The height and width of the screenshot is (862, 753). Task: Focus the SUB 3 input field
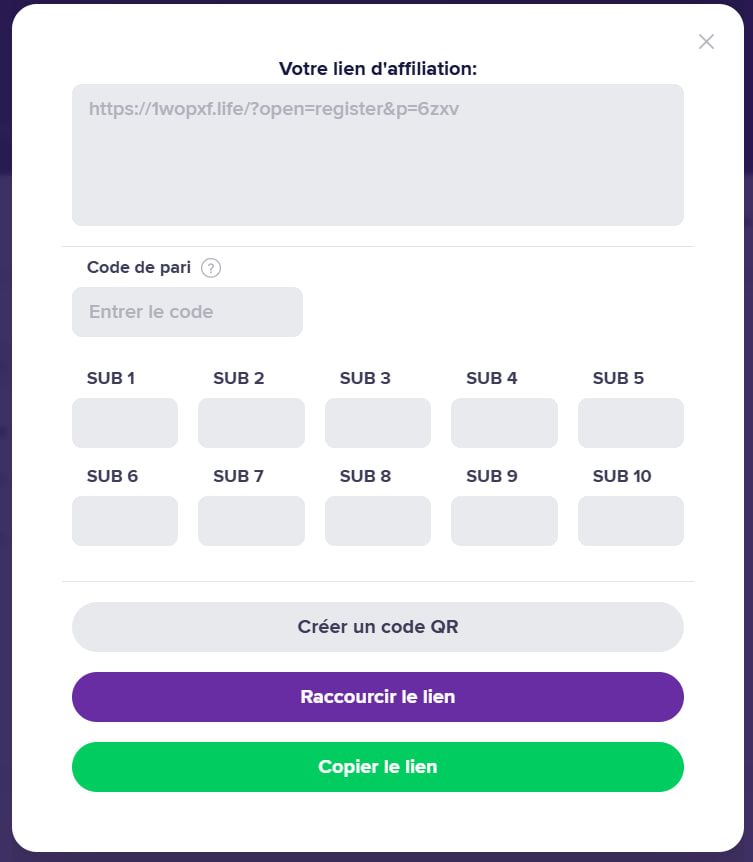(378, 423)
